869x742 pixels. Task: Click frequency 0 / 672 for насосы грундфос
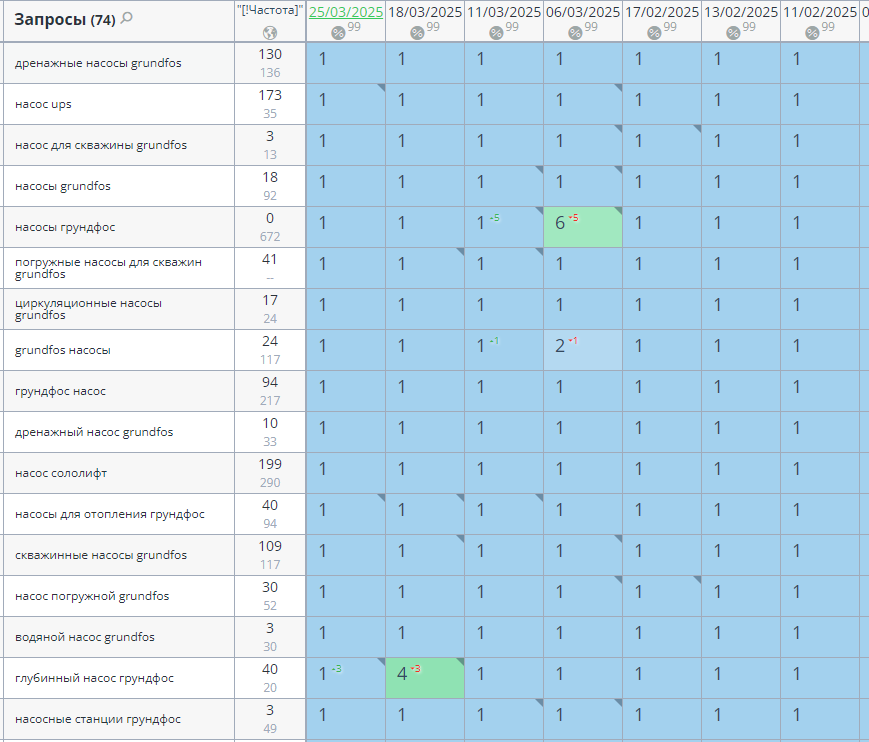click(270, 227)
